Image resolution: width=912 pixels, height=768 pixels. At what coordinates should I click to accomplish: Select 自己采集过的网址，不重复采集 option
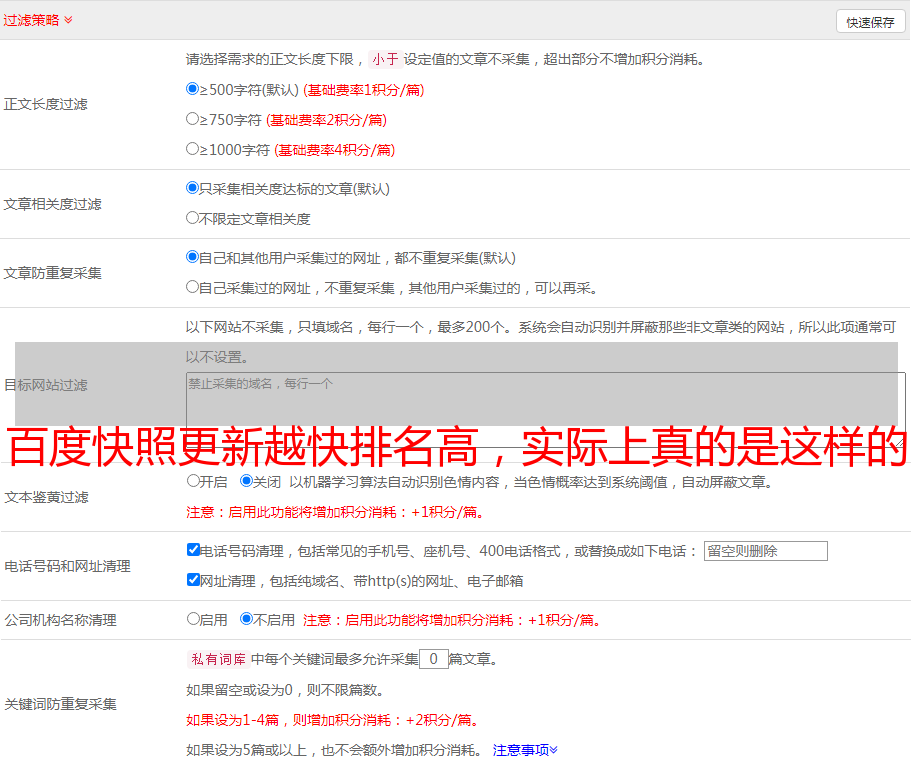(193, 286)
